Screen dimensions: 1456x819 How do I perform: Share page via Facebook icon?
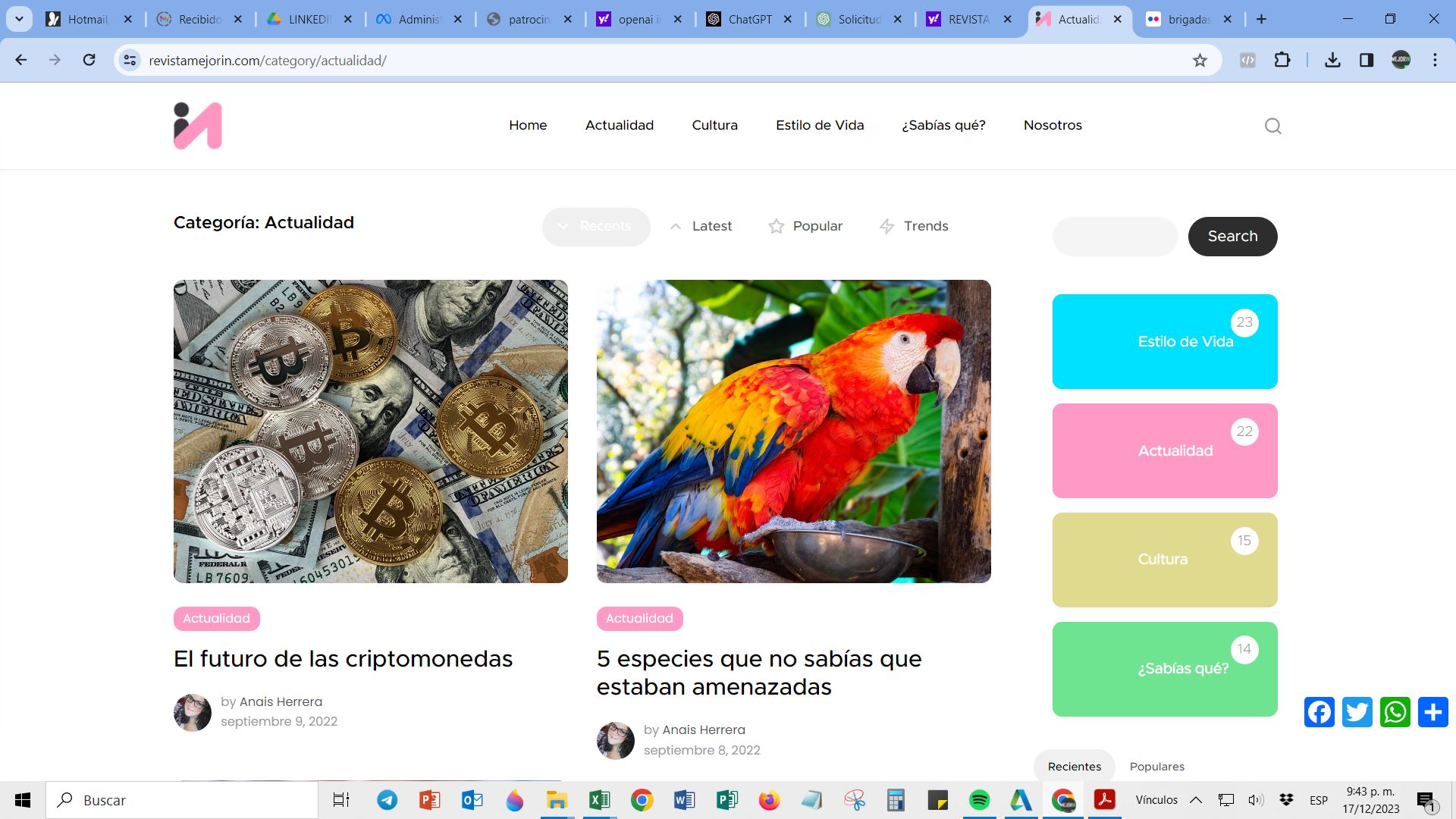click(1319, 712)
